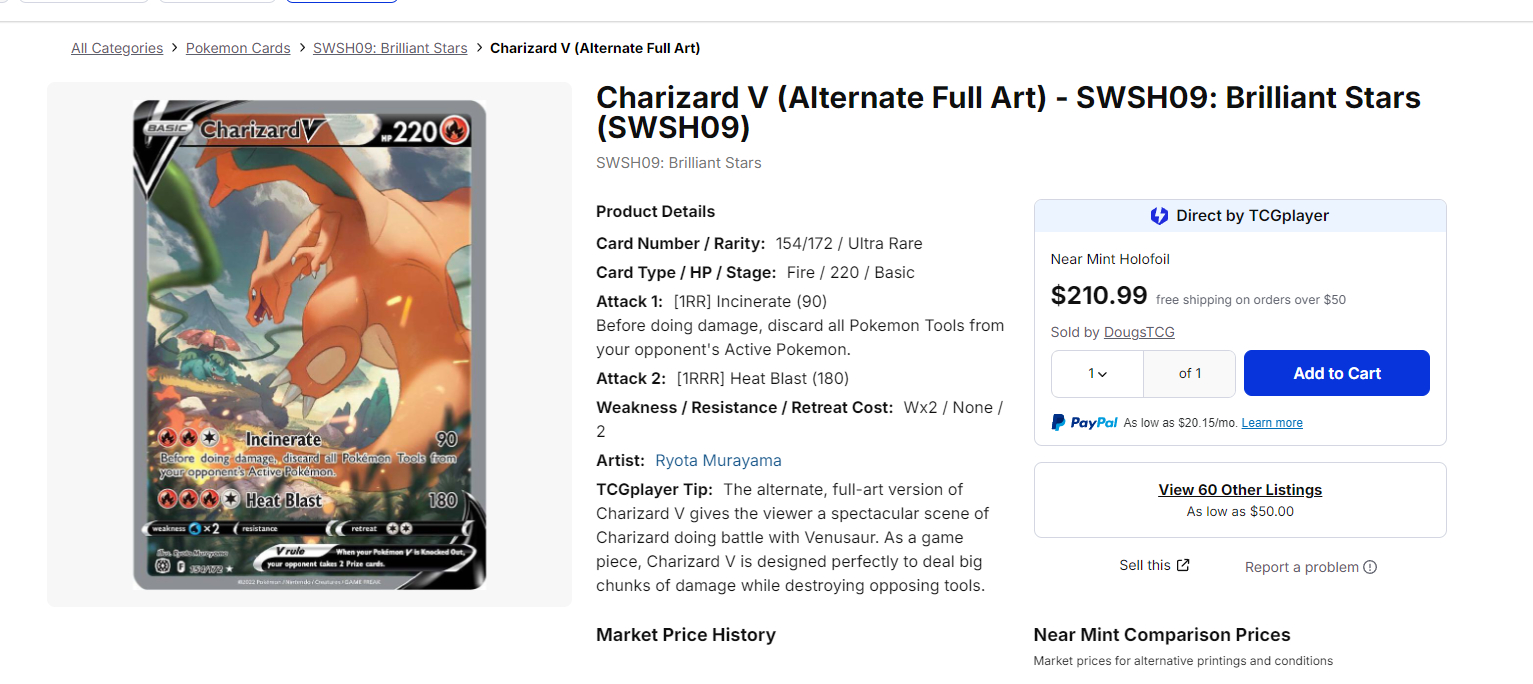Screen dimensions: 1533x684
Task: Open artist Ryota Murayama's link
Action: [718, 461]
